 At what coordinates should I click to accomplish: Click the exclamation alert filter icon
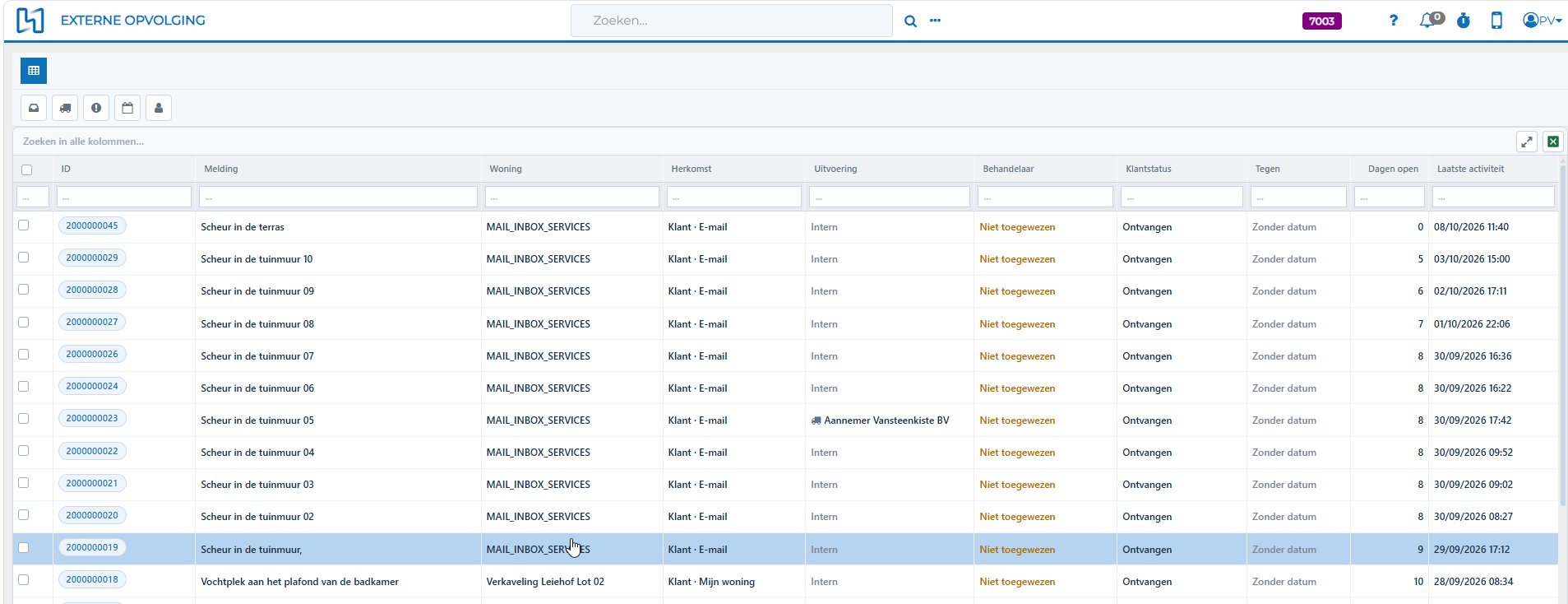point(96,108)
